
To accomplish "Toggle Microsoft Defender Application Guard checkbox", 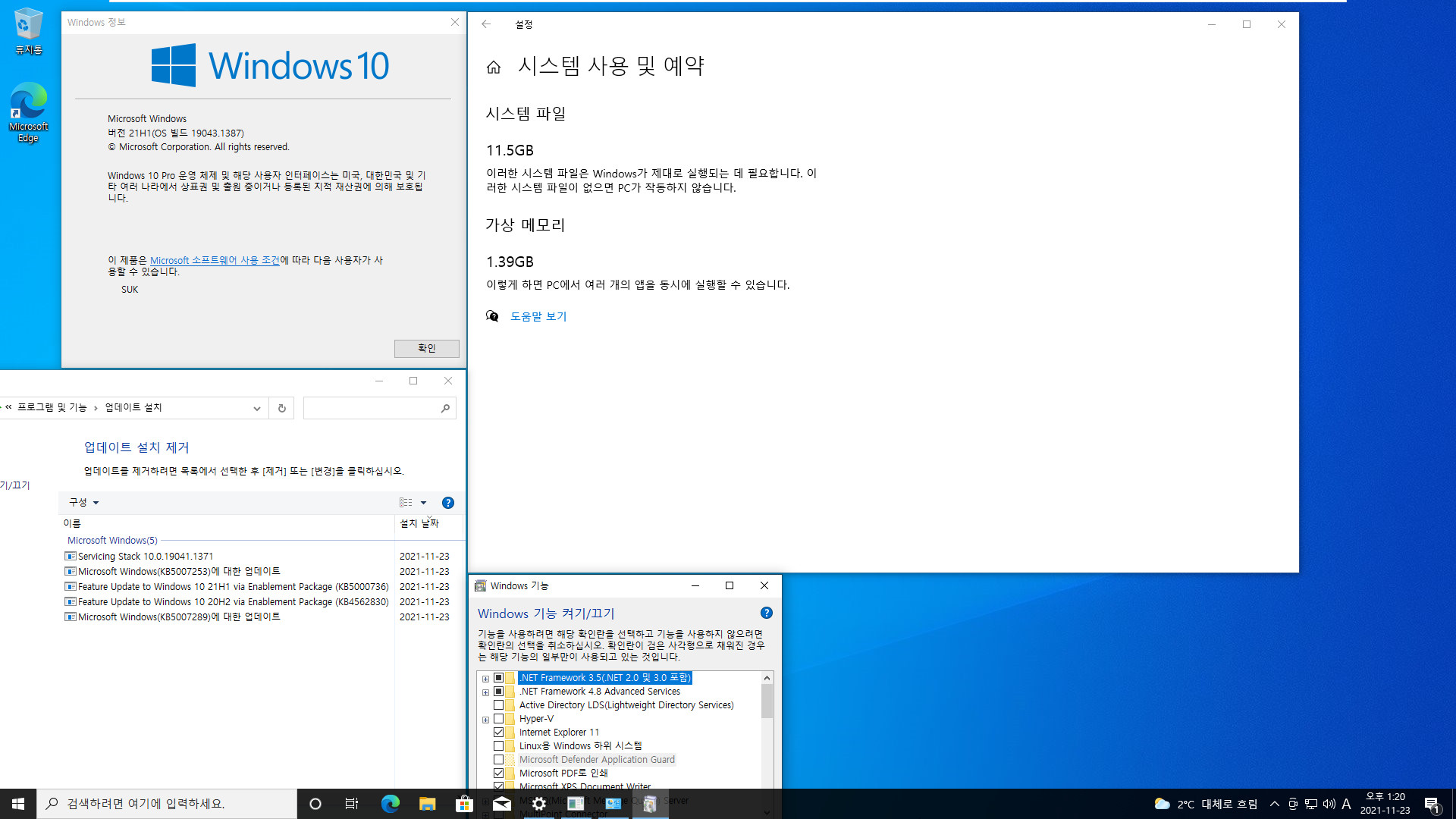I will tap(498, 760).
